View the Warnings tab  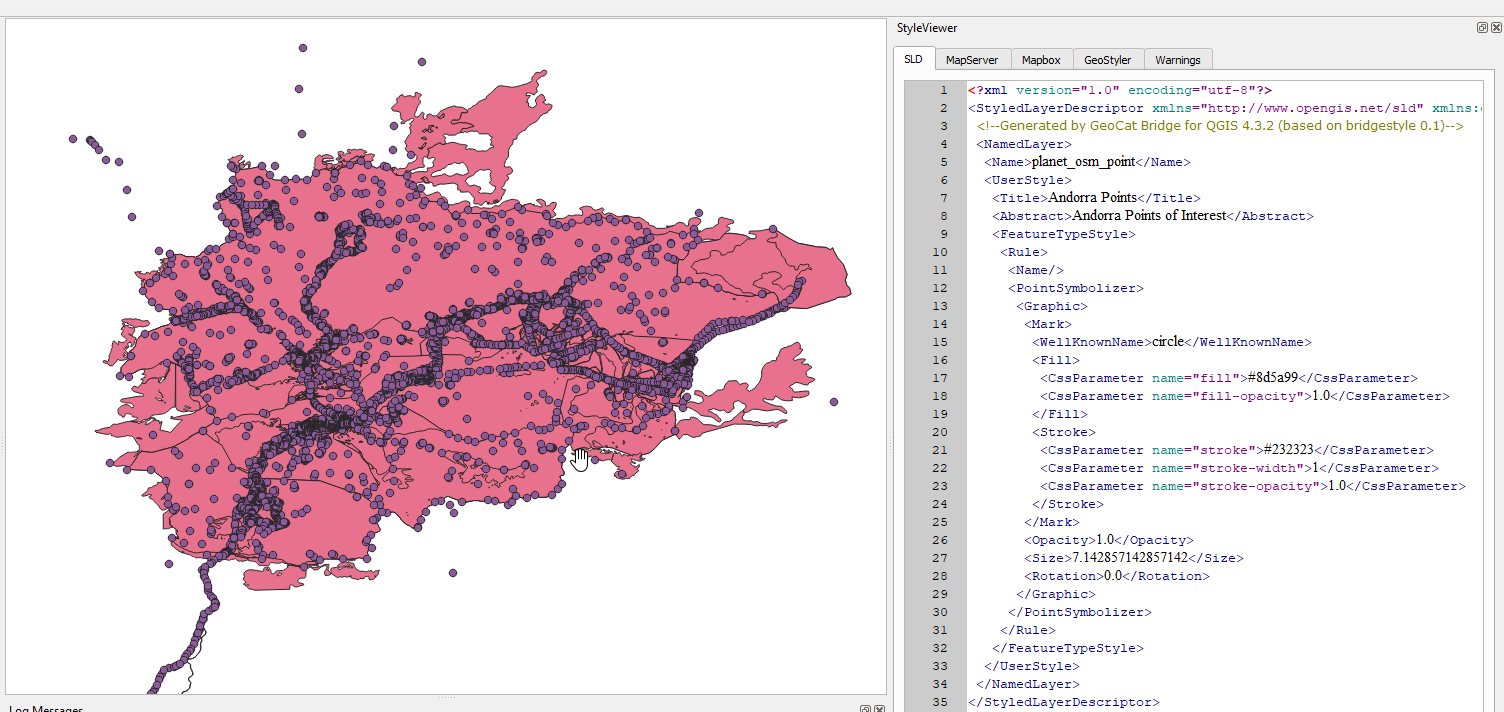tap(1177, 60)
